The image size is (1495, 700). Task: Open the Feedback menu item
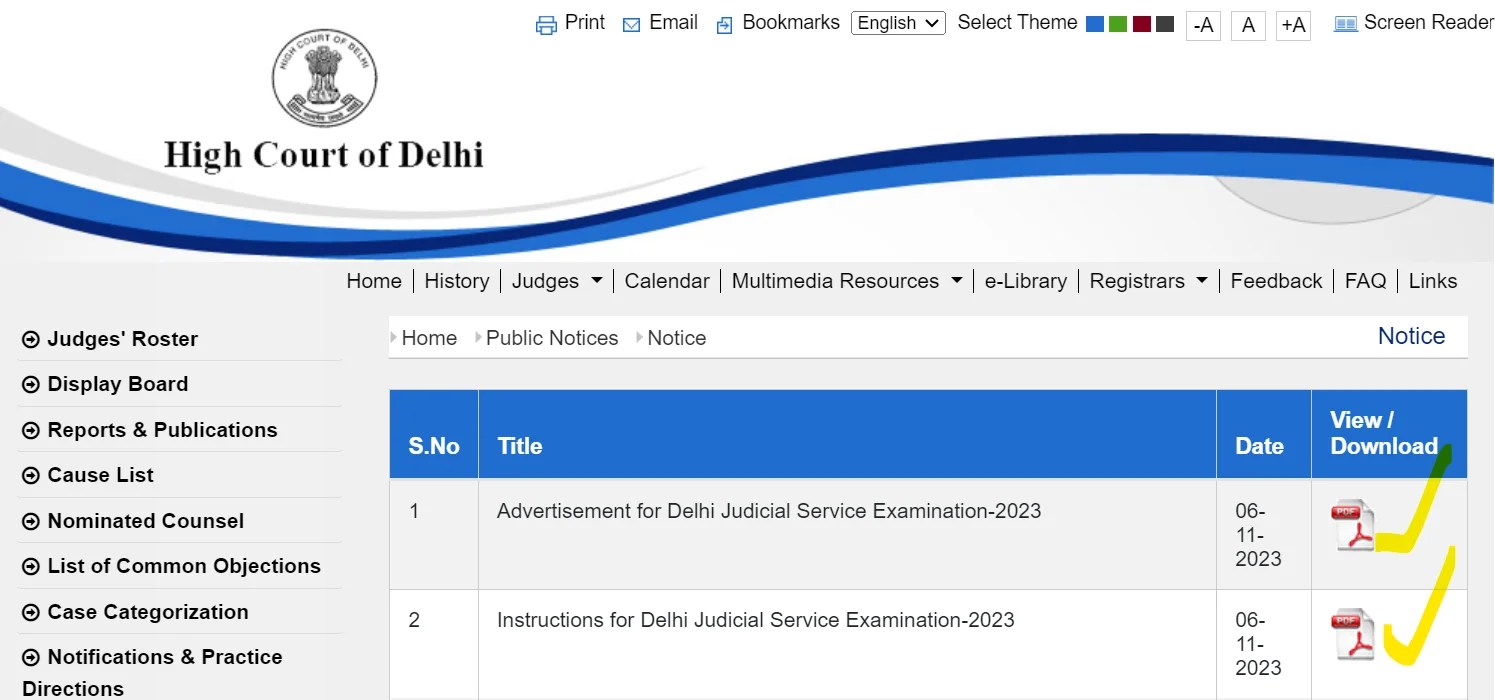[x=1276, y=281]
